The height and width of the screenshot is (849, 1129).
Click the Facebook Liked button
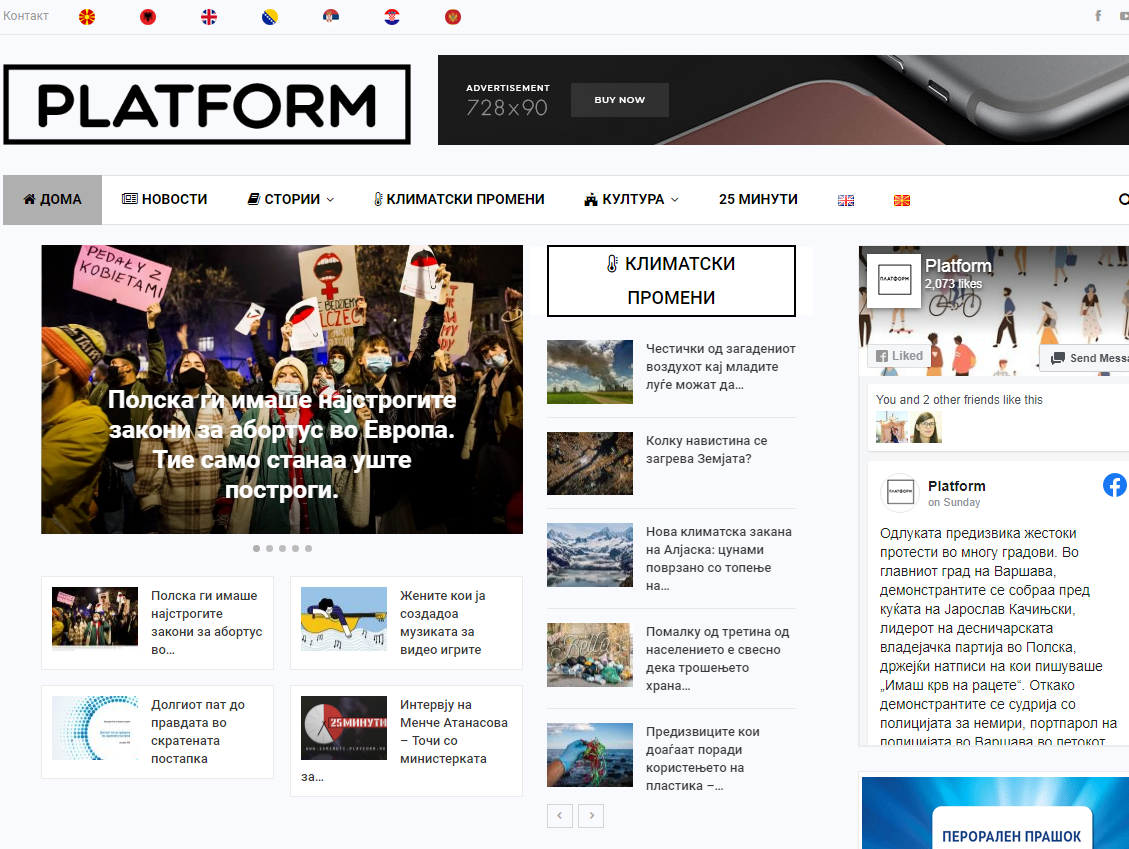coord(898,356)
